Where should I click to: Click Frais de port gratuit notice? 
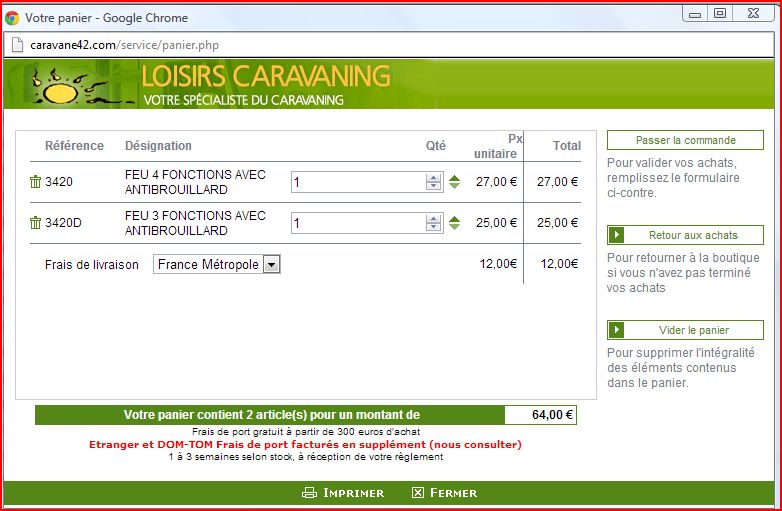pyautogui.click(x=306, y=432)
